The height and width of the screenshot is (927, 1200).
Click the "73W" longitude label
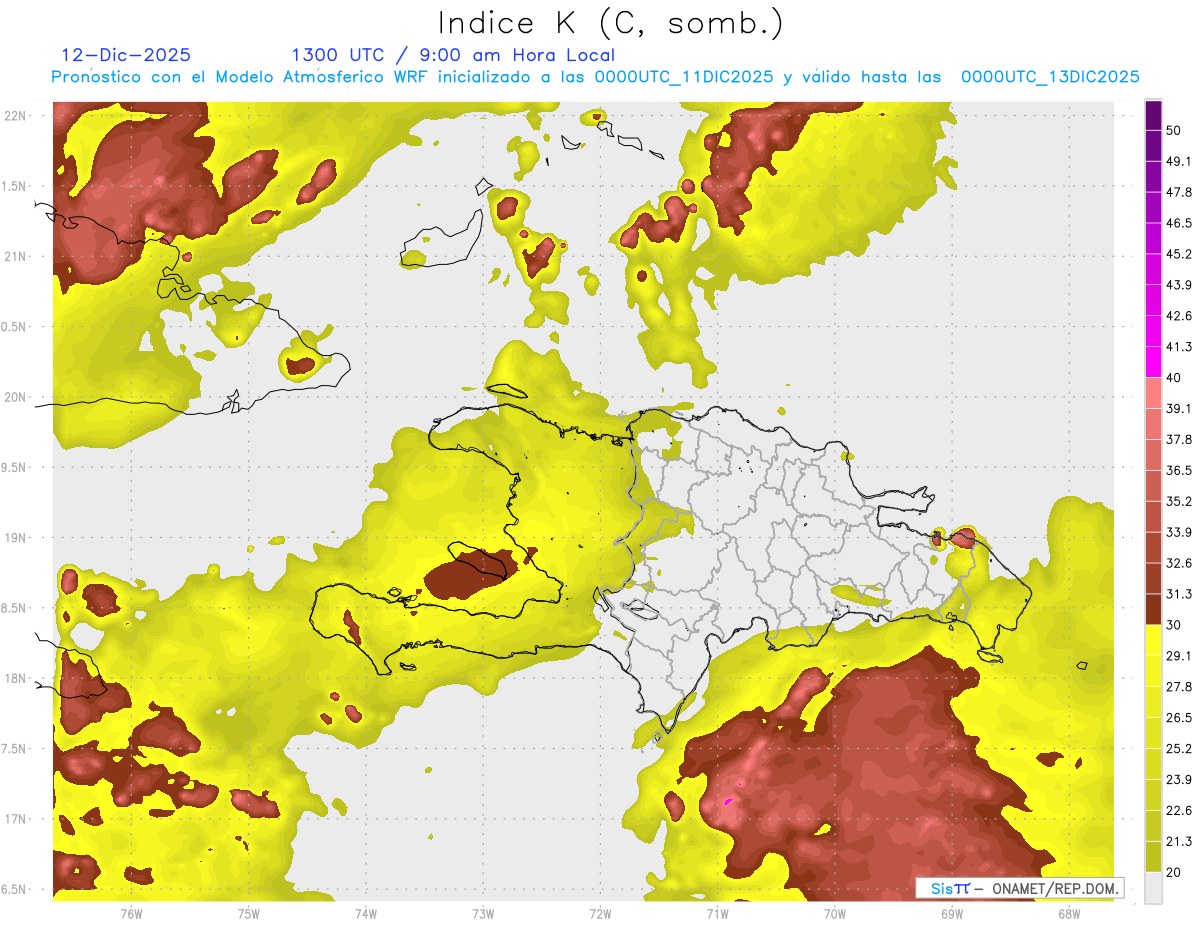coord(483,914)
